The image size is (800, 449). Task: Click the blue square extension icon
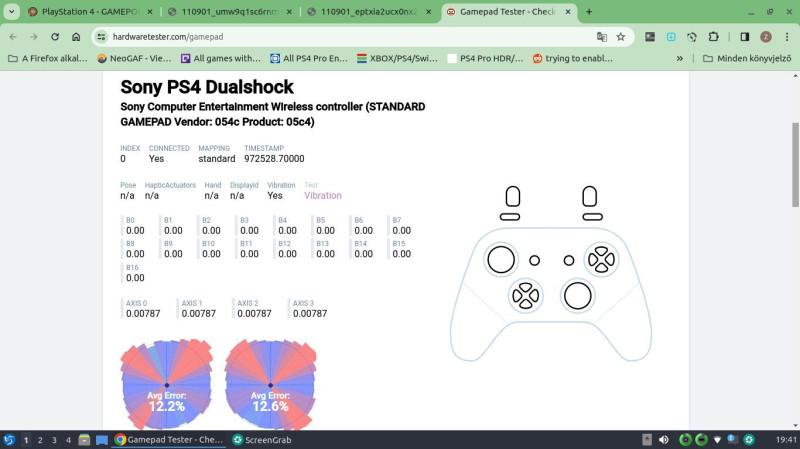click(x=671, y=37)
